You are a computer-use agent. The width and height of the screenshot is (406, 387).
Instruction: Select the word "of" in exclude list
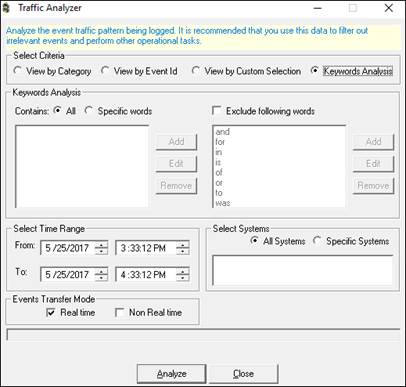coord(219,173)
